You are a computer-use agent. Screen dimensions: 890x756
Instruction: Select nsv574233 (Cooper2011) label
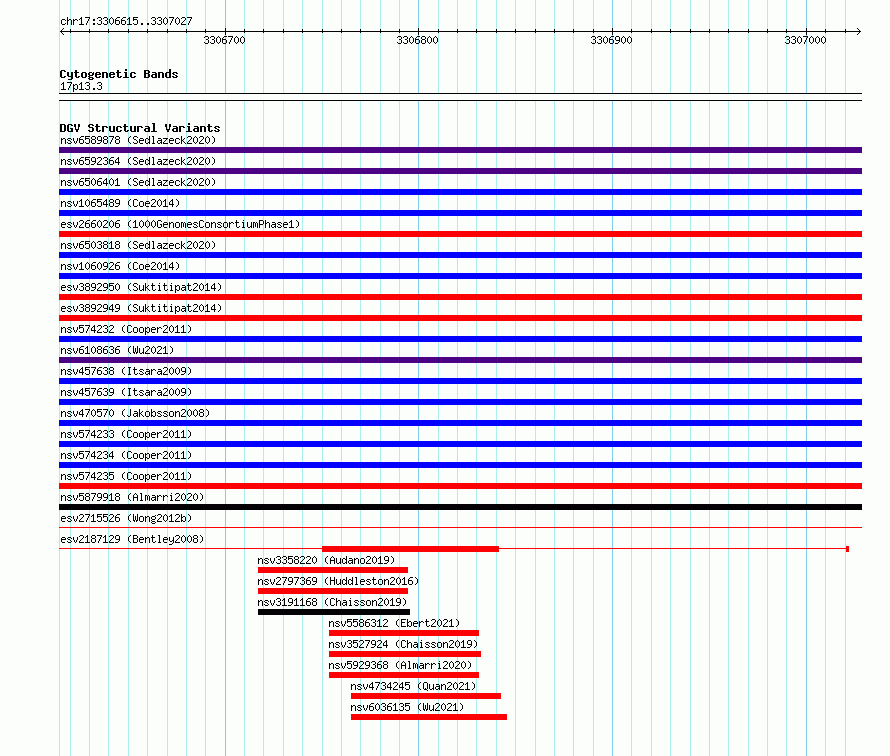(126, 434)
